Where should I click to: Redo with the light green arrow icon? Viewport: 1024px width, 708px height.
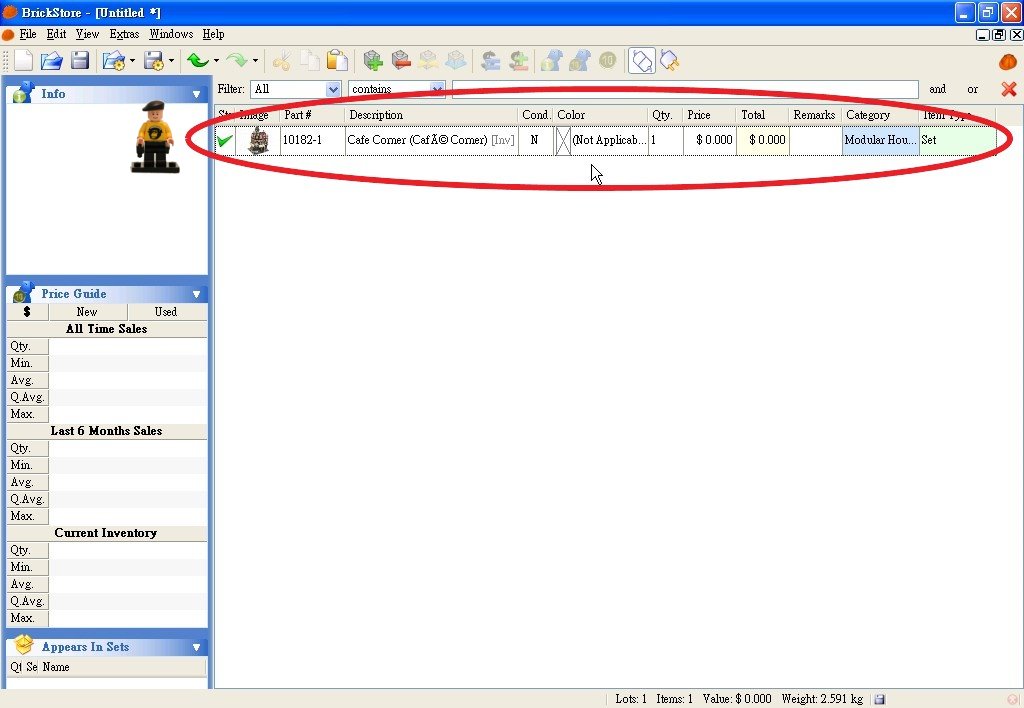236,61
